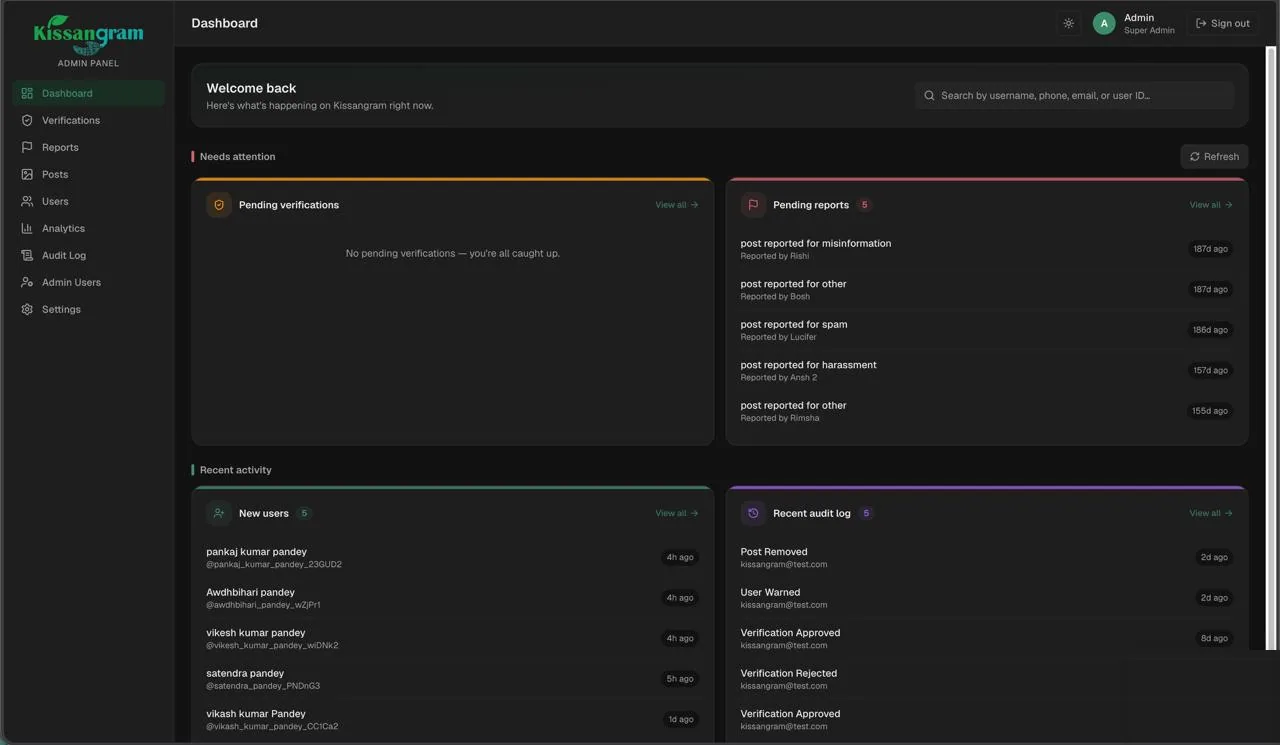Viewport: 1280px width, 745px height.
Task: Click the Pending reports flag icon
Action: click(753, 205)
